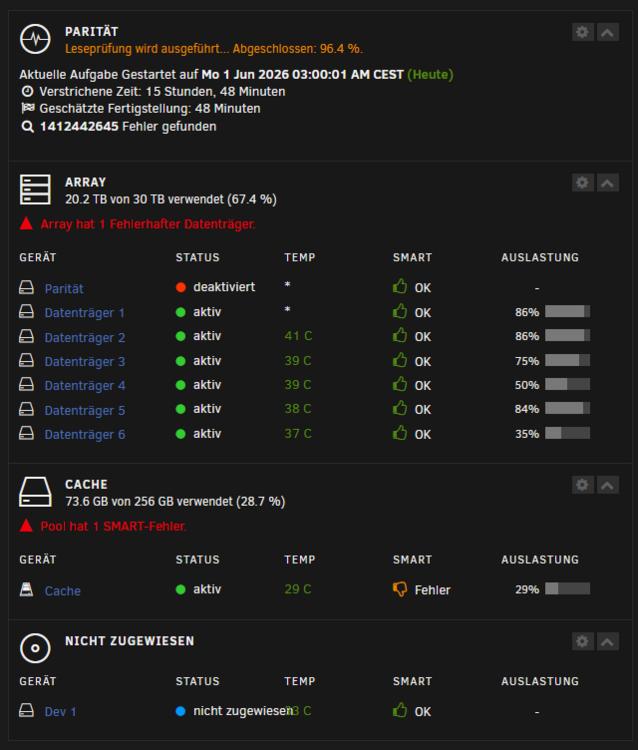Click the blue nicht zugewiesen status dot
The height and width of the screenshot is (750, 638).
coord(181,711)
